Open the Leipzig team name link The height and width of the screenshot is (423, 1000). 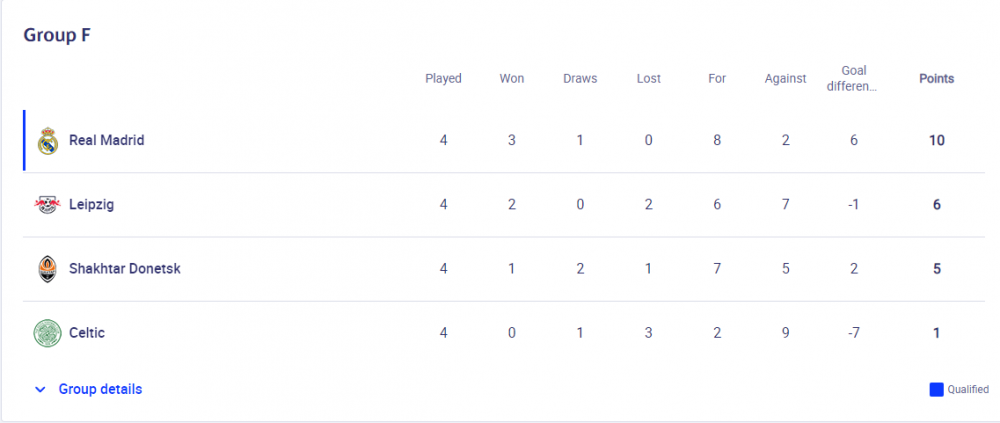click(91, 205)
